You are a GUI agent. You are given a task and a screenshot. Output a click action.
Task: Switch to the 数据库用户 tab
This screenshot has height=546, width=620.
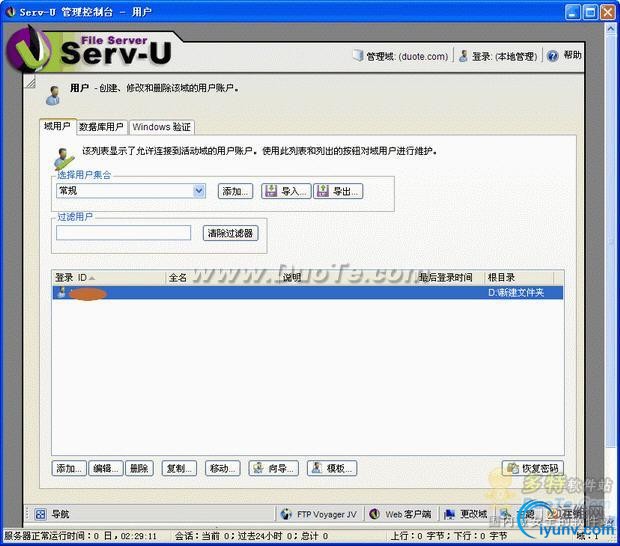[x=101, y=127]
